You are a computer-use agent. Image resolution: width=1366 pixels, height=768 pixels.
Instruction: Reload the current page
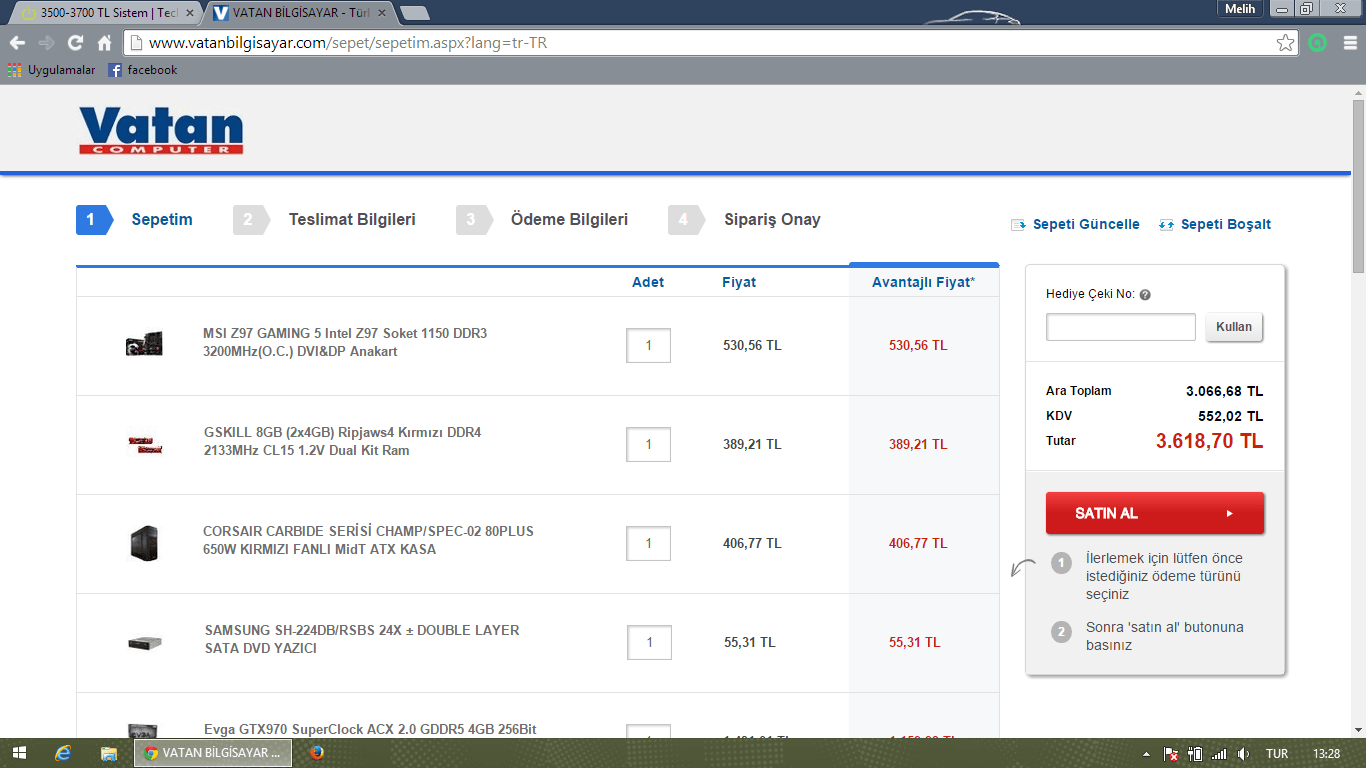pyautogui.click(x=75, y=43)
